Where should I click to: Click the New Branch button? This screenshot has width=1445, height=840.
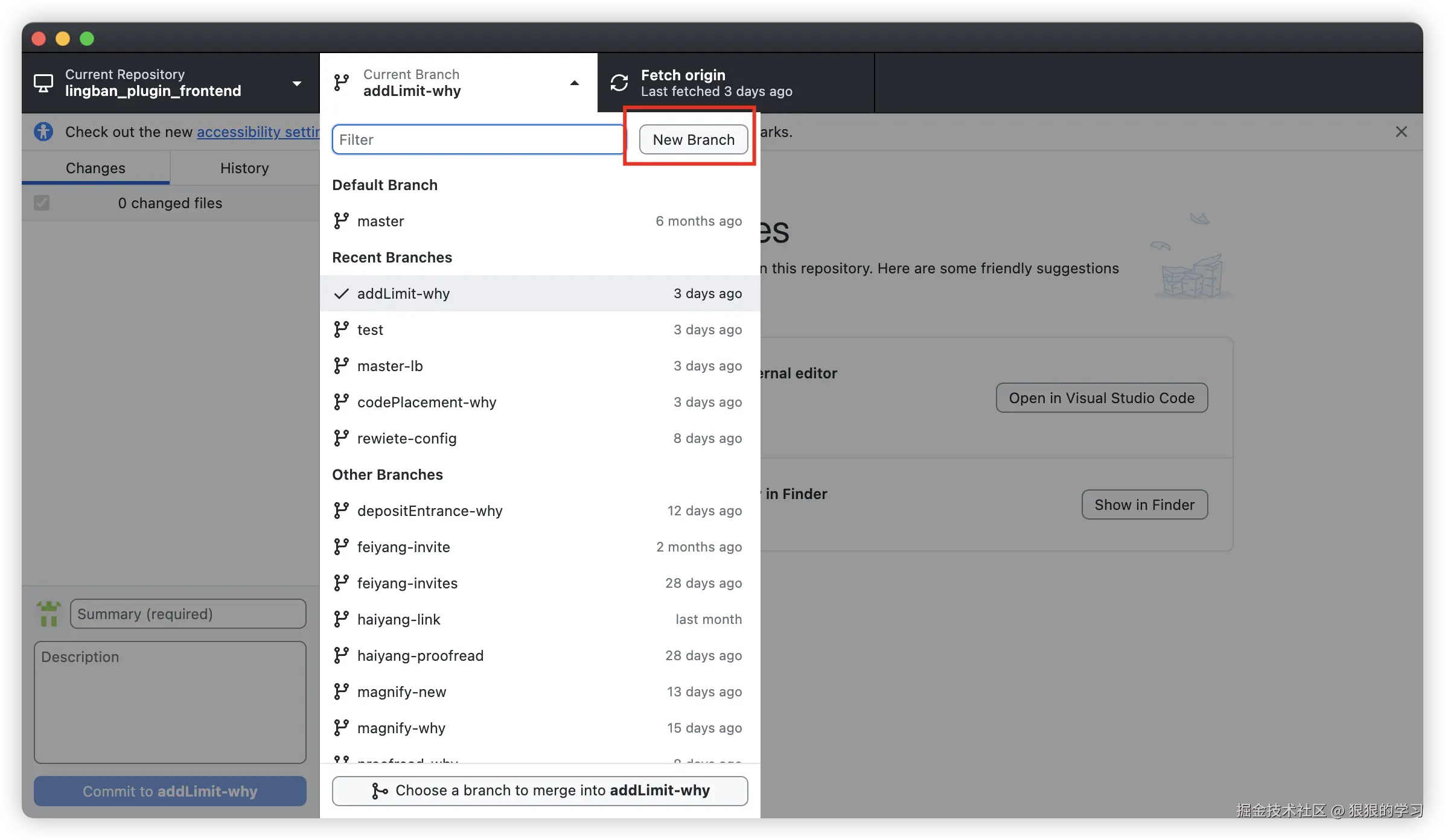(693, 139)
